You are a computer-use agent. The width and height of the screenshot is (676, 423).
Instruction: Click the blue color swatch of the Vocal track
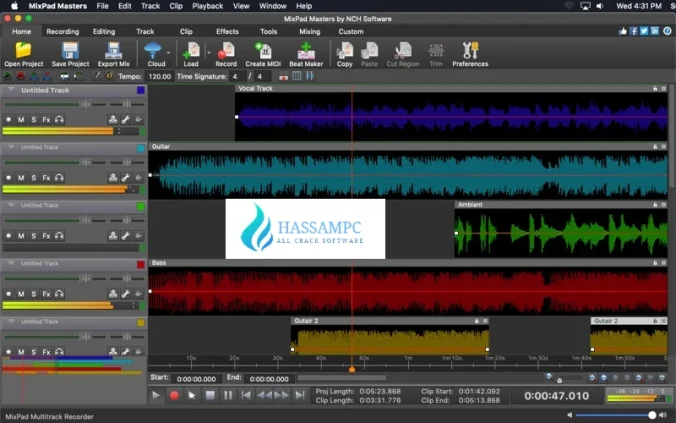coord(141,90)
